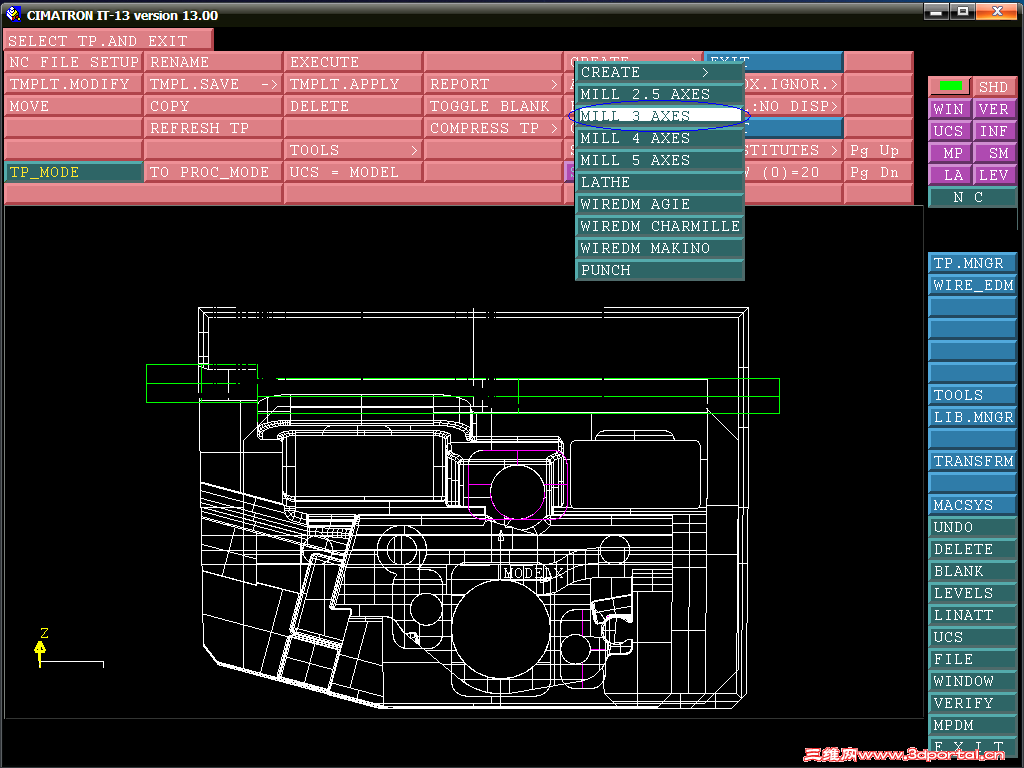Switch TO PROC_MODE

213,172
